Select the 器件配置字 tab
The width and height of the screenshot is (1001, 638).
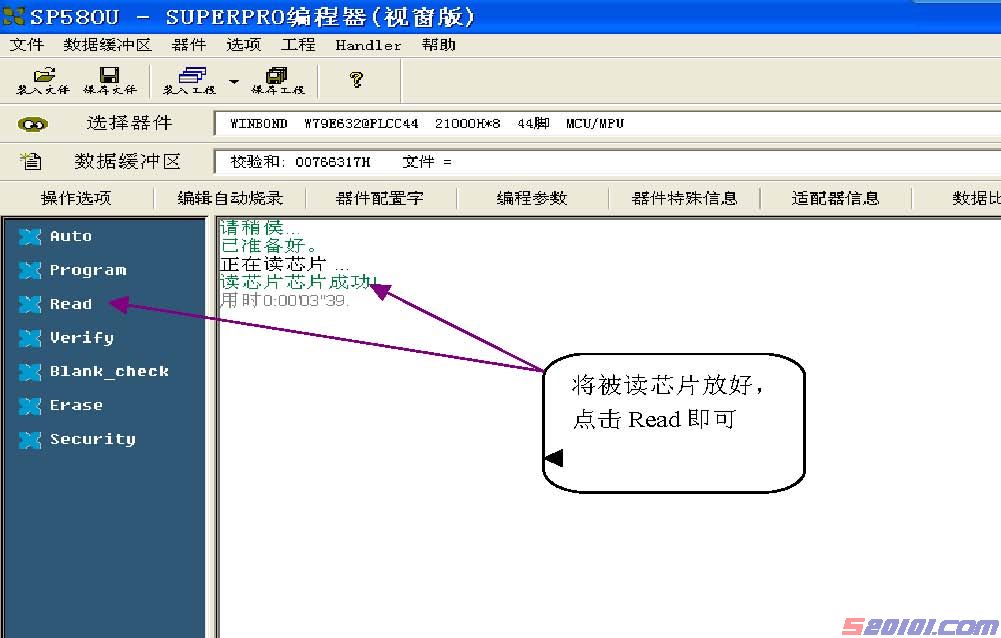[380, 198]
